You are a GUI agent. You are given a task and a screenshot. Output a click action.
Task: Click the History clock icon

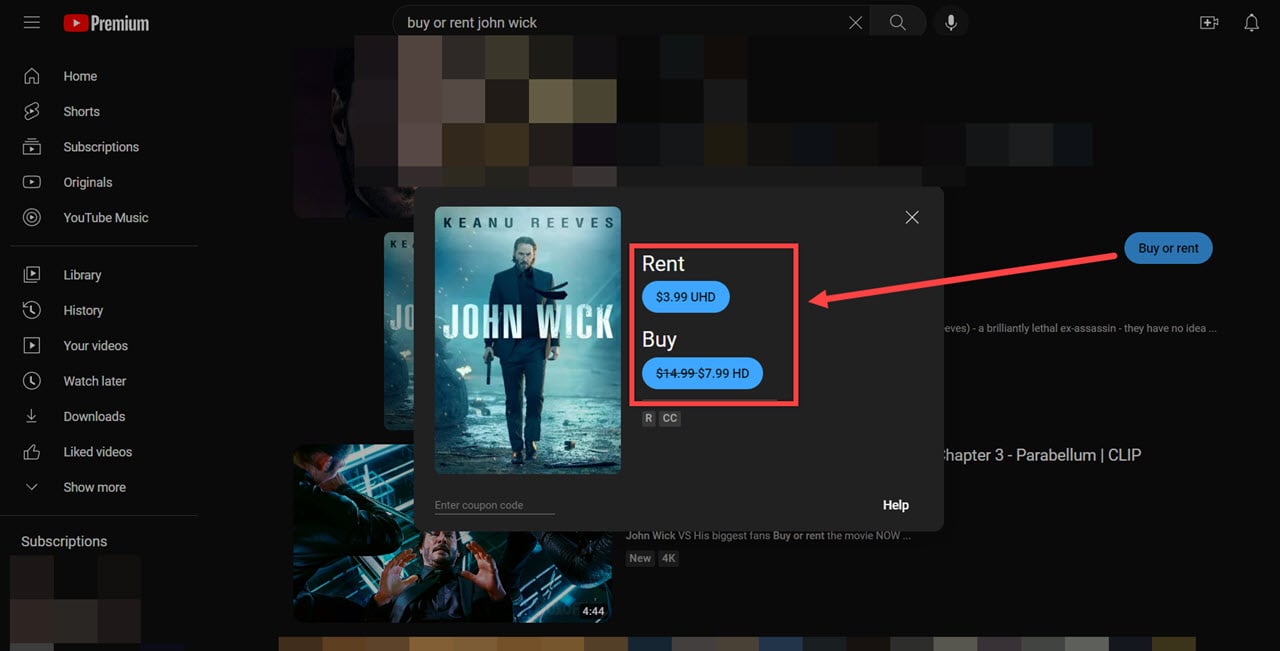coord(32,310)
